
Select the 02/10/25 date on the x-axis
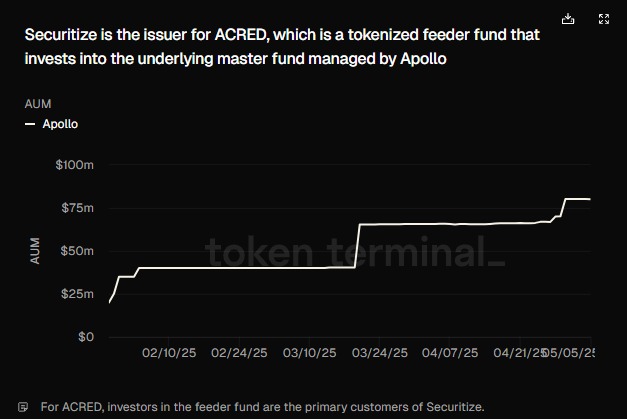click(x=169, y=353)
